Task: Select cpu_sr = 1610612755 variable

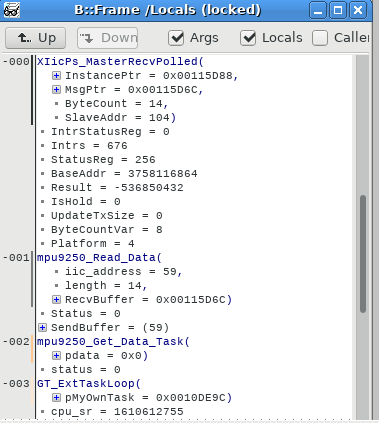Action: (x=117, y=412)
